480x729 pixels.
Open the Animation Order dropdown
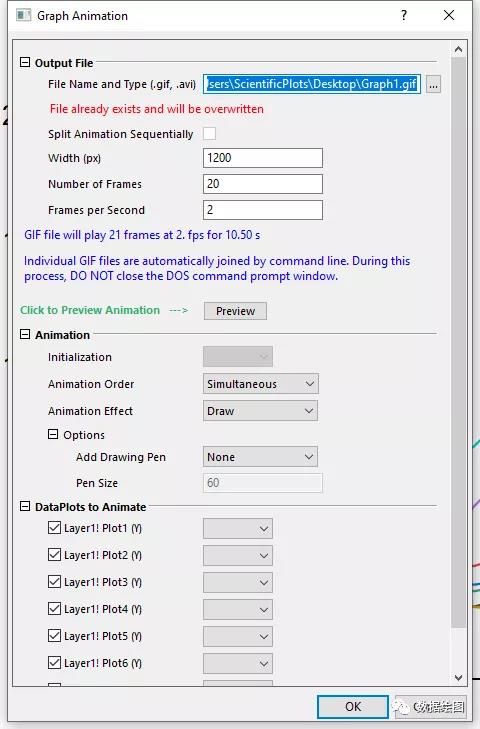[x=260, y=384]
